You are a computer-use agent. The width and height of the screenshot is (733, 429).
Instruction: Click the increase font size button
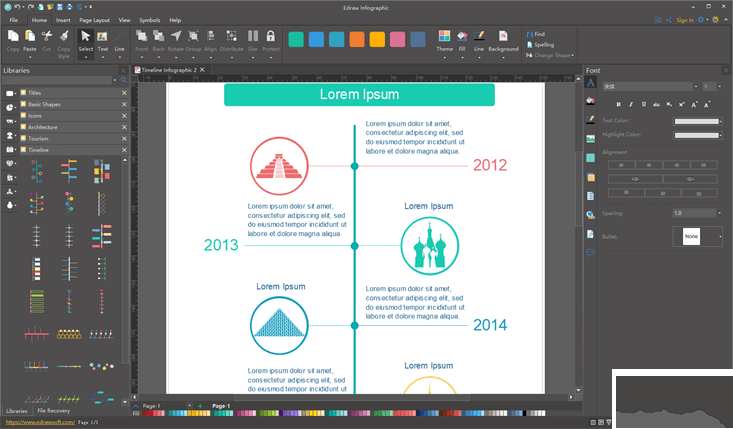point(694,104)
